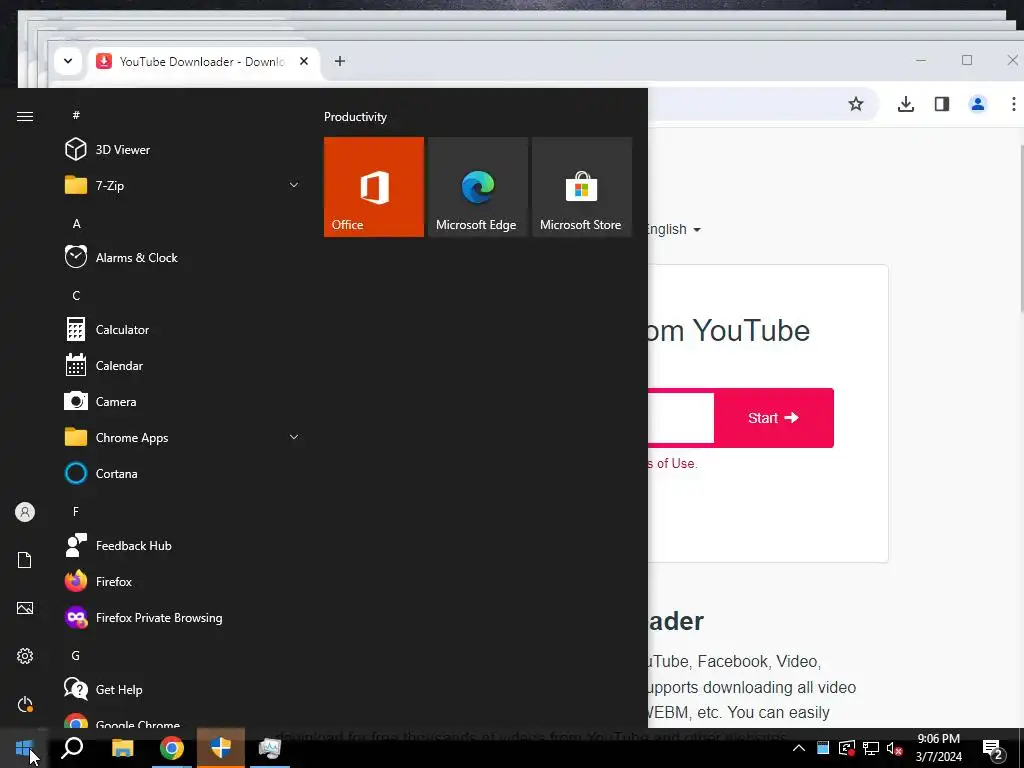Viewport: 1024px width, 768px height.
Task: Open a new Chrome tab
Action: [x=340, y=61]
